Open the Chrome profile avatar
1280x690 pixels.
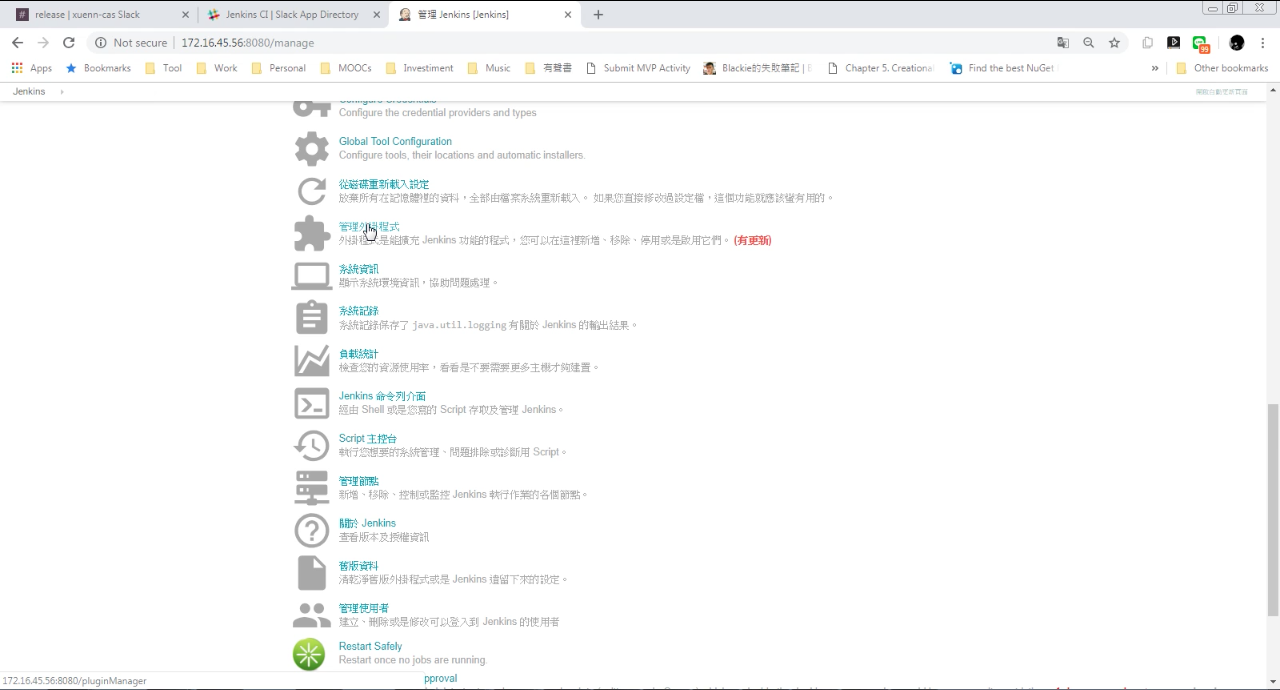coord(1237,43)
